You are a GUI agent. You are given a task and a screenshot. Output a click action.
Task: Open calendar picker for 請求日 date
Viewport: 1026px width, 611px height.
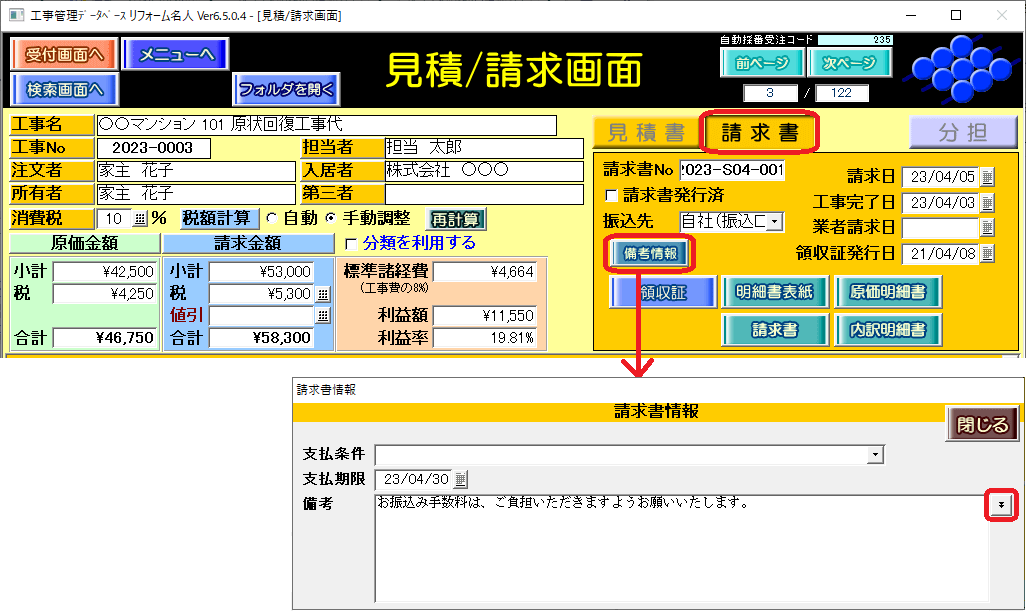987,178
